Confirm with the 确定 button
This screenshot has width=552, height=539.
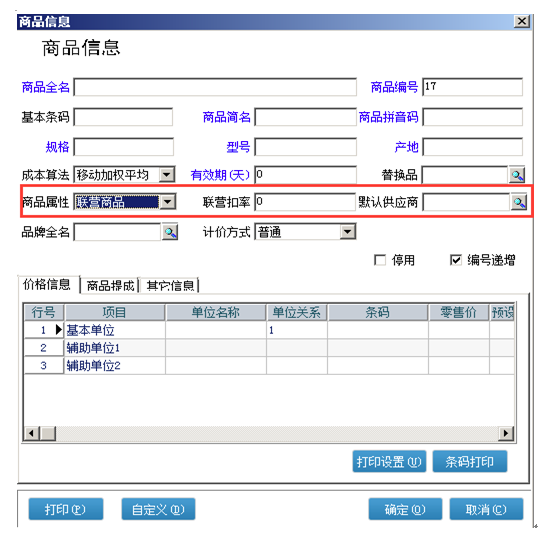(405, 509)
